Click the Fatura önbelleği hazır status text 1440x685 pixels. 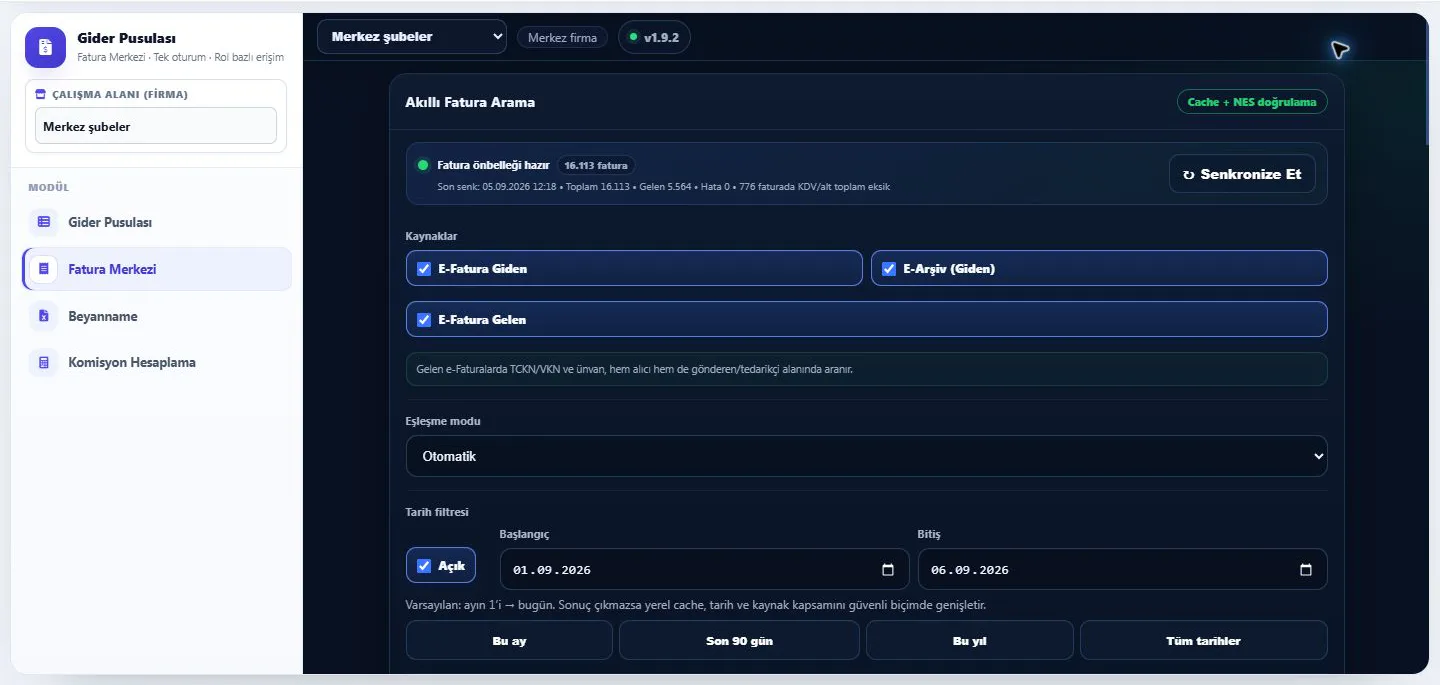(493, 165)
